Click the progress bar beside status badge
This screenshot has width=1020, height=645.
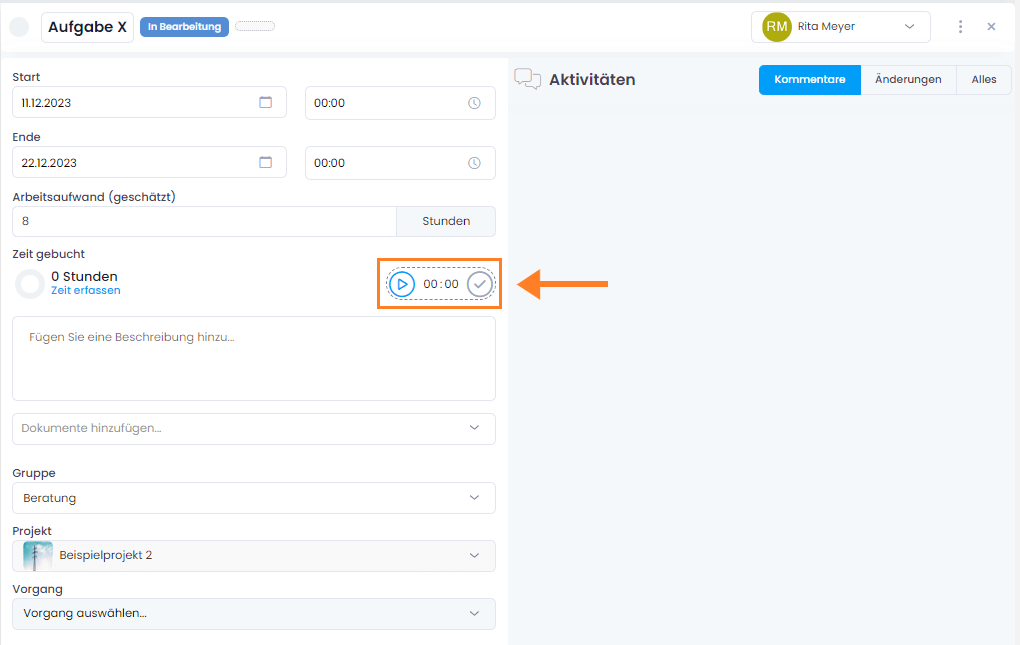(254, 27)
